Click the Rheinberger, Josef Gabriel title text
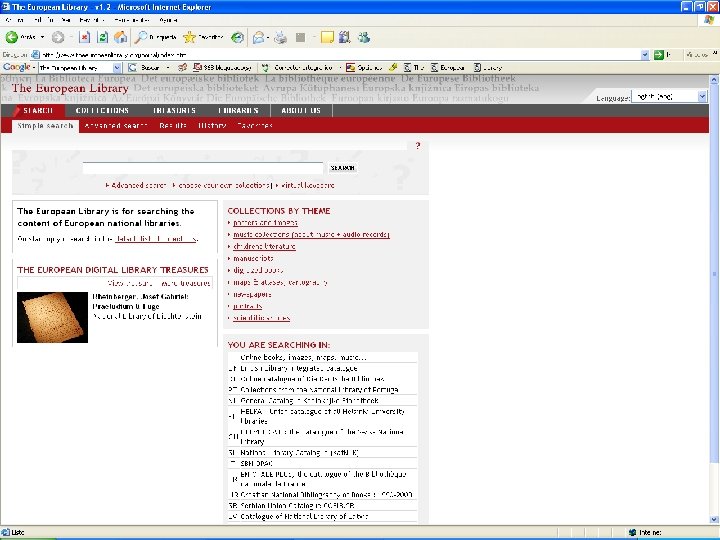Viewport: 720px width, 540px height. 140,297
